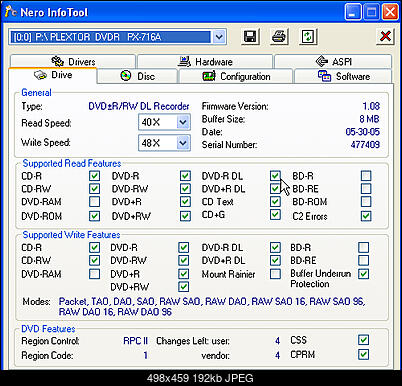Open the Drivers tab

tap(73, 61)
